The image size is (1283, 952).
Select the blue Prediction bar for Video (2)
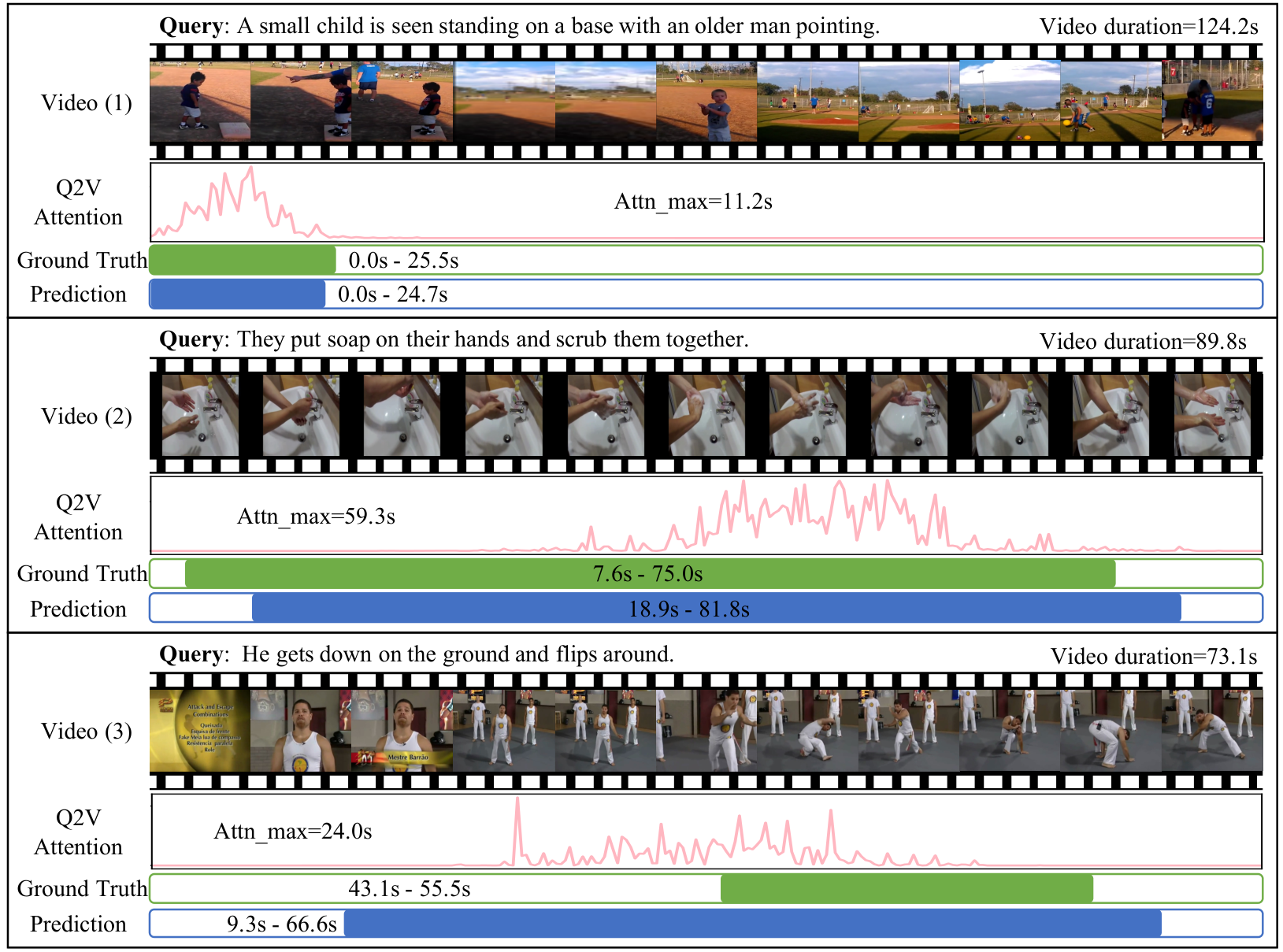[717, 608]
